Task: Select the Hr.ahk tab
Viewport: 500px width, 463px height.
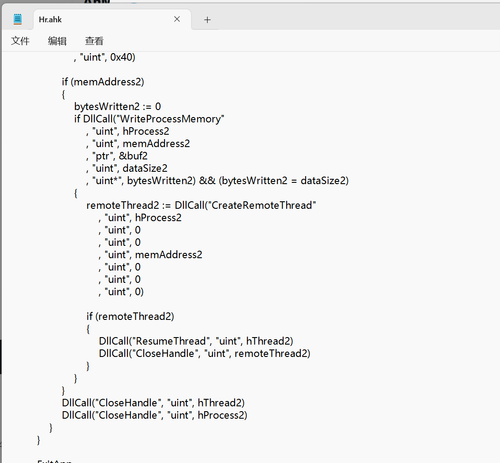Action: [x=112, y=20]
